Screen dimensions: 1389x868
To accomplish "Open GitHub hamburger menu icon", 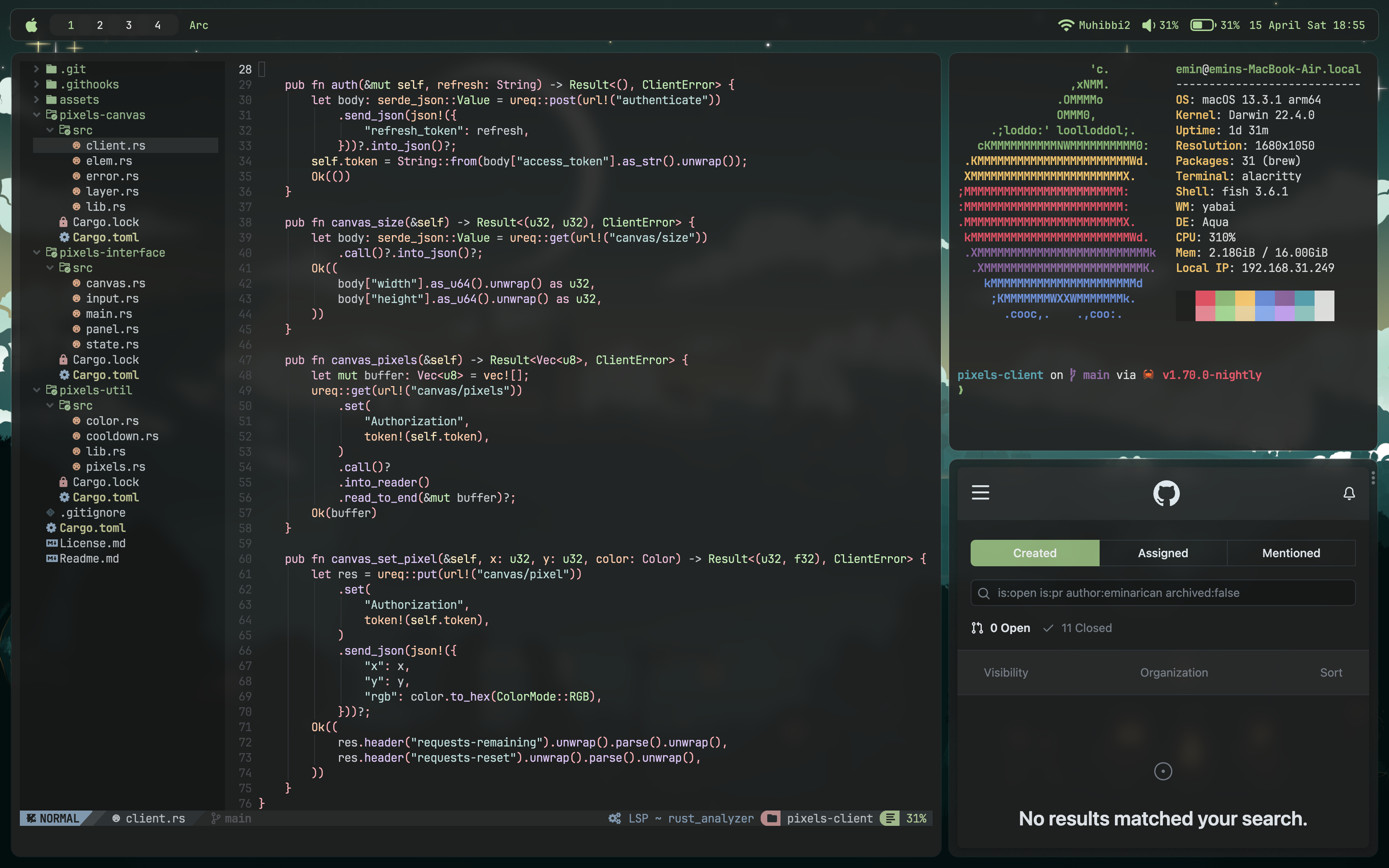I will pyautogui.click(x=980, y=493).
